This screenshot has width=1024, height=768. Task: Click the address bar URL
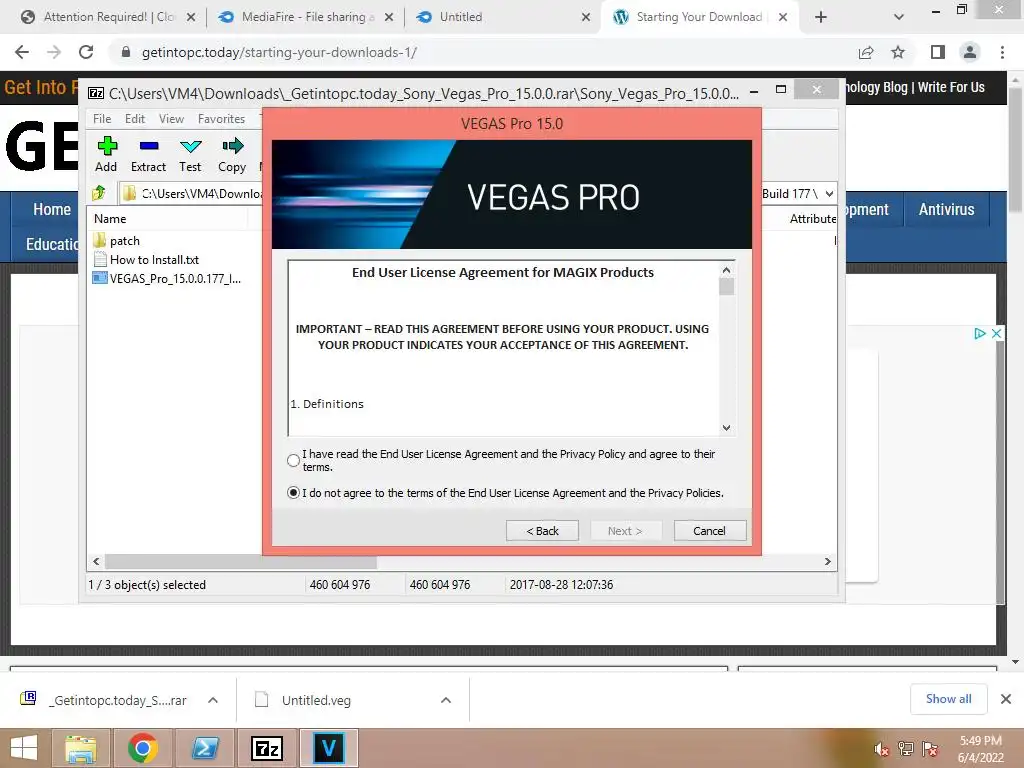point(280,52)
